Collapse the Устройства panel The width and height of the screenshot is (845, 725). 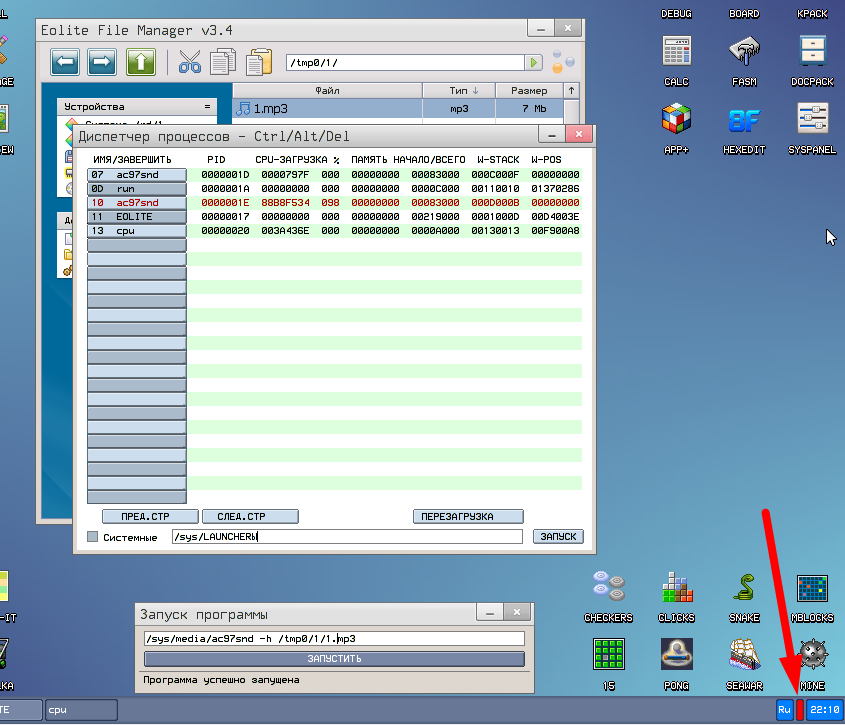click(x=207, y=106)
